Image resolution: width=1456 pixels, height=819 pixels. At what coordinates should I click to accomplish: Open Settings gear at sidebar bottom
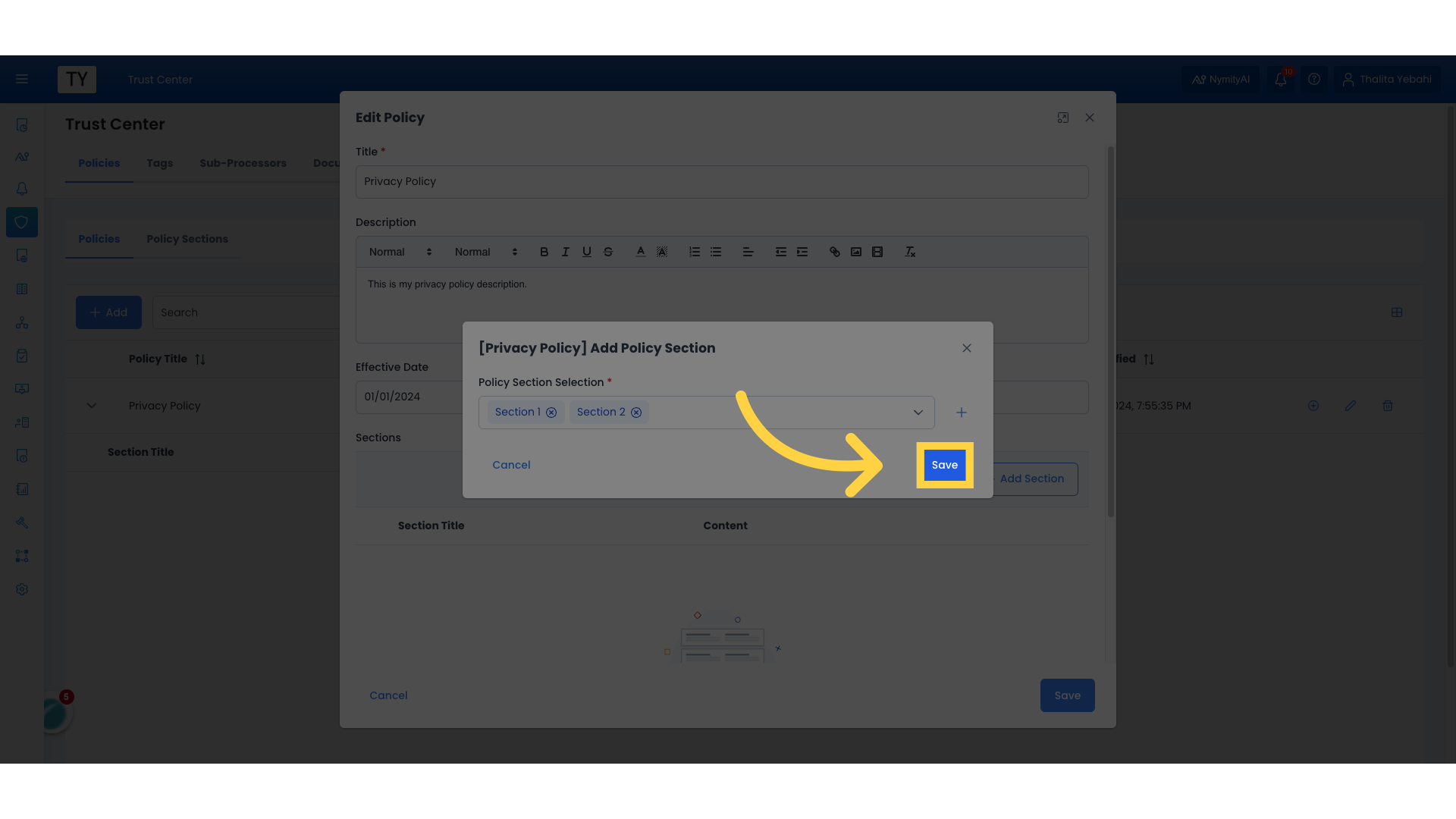point(22,589)
